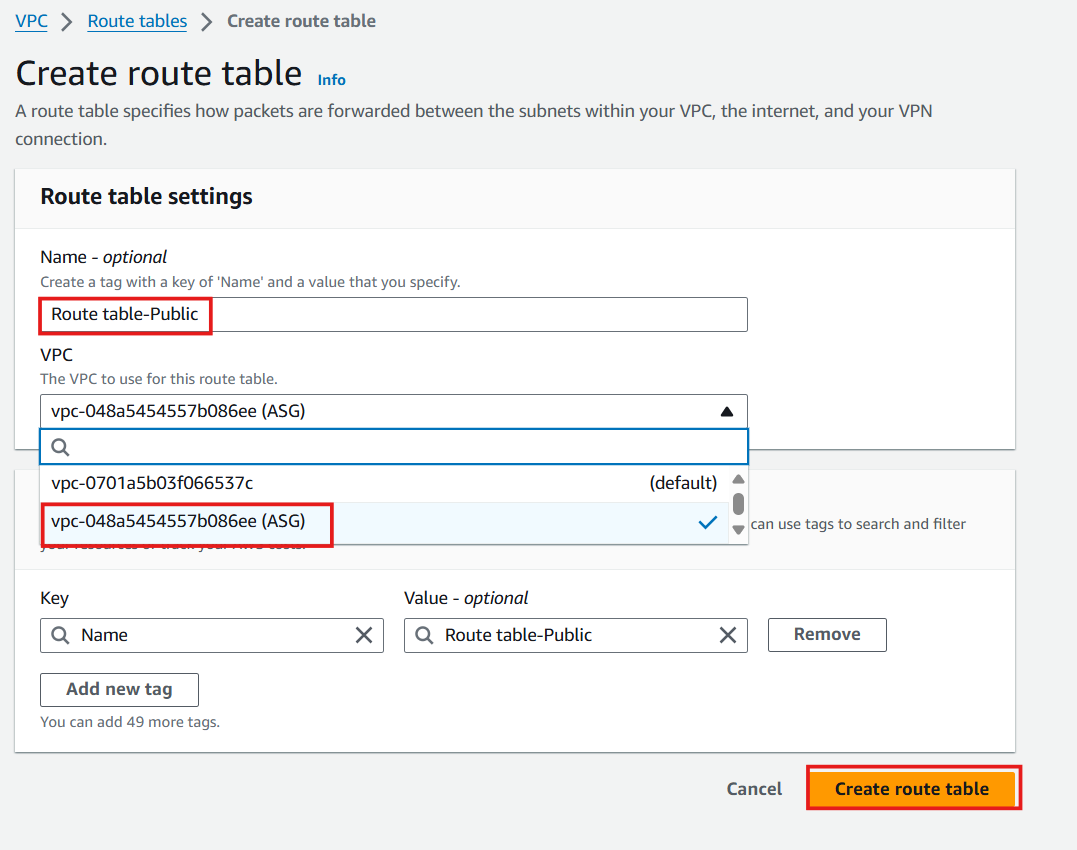Click the magnifier icon in the Key field
The width and height of the screenshot is (1077, 850).
pos(60,635)
